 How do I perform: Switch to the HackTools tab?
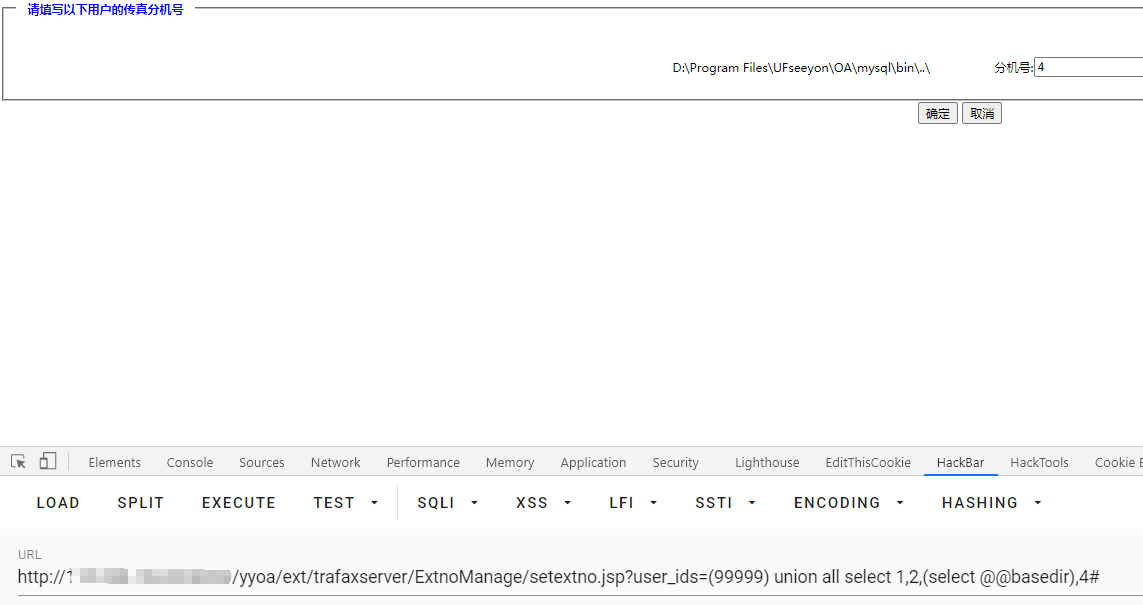point(1039,463)
